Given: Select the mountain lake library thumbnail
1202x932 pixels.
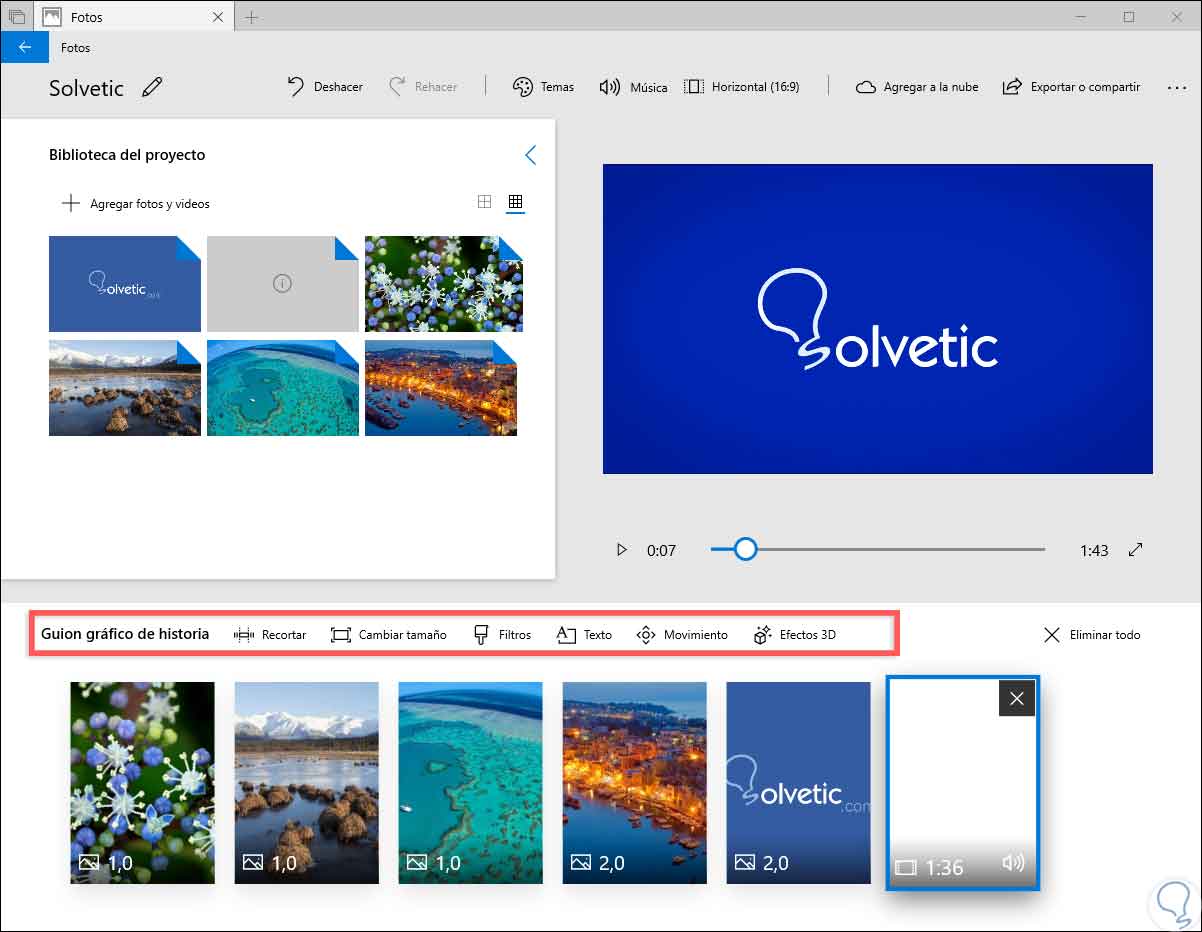Looking at the screenshot, I should (x=125, y=388).
